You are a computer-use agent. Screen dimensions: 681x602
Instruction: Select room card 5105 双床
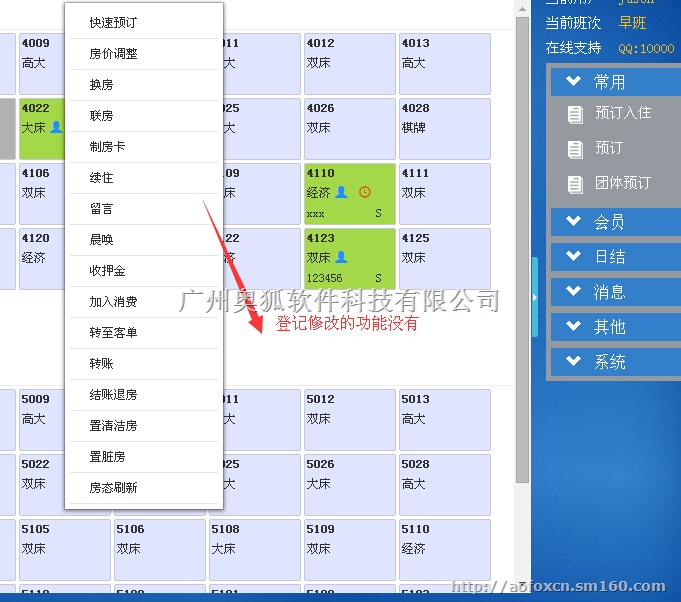coord(65,550)
